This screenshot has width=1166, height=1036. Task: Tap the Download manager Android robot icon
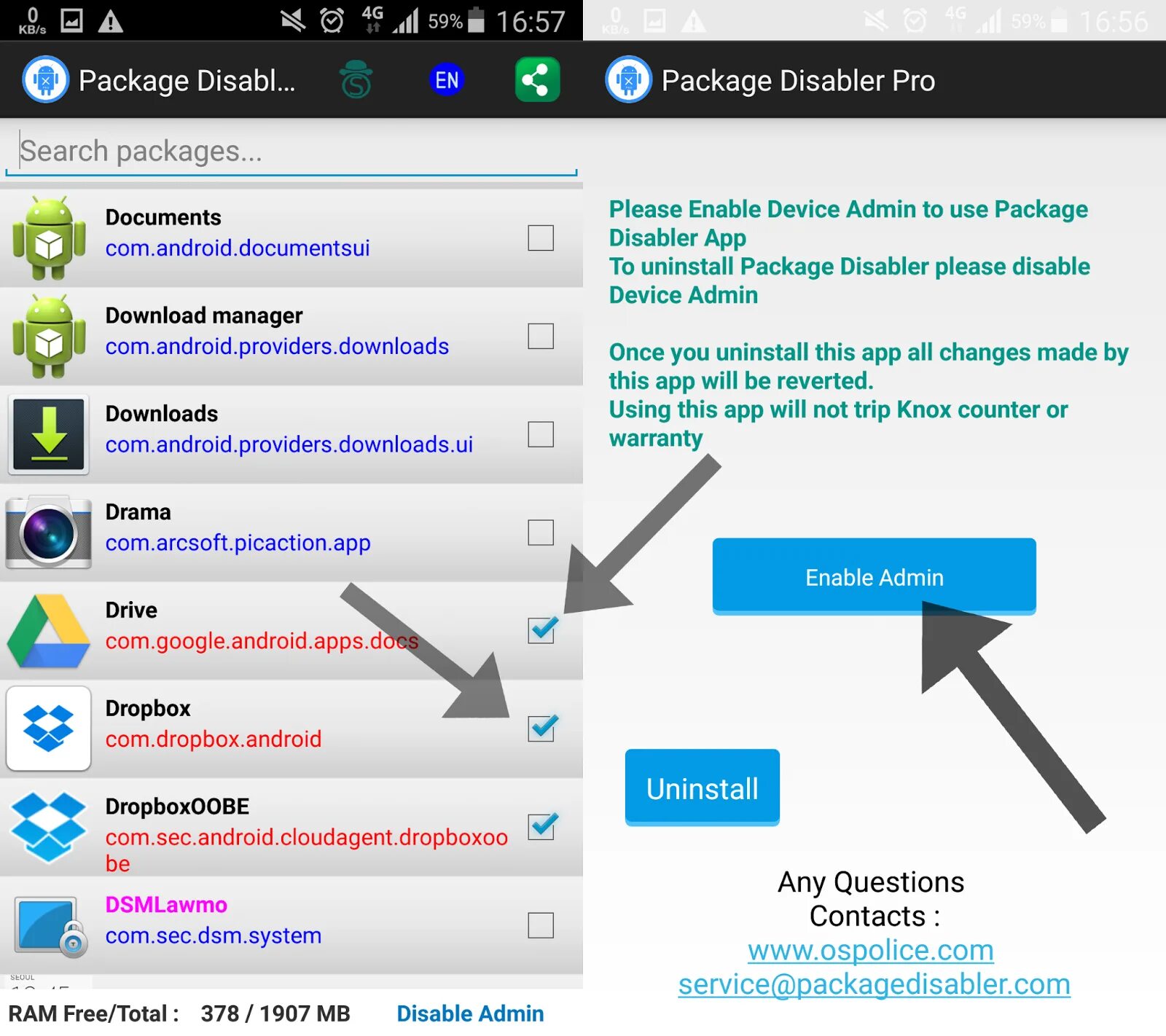49,336
